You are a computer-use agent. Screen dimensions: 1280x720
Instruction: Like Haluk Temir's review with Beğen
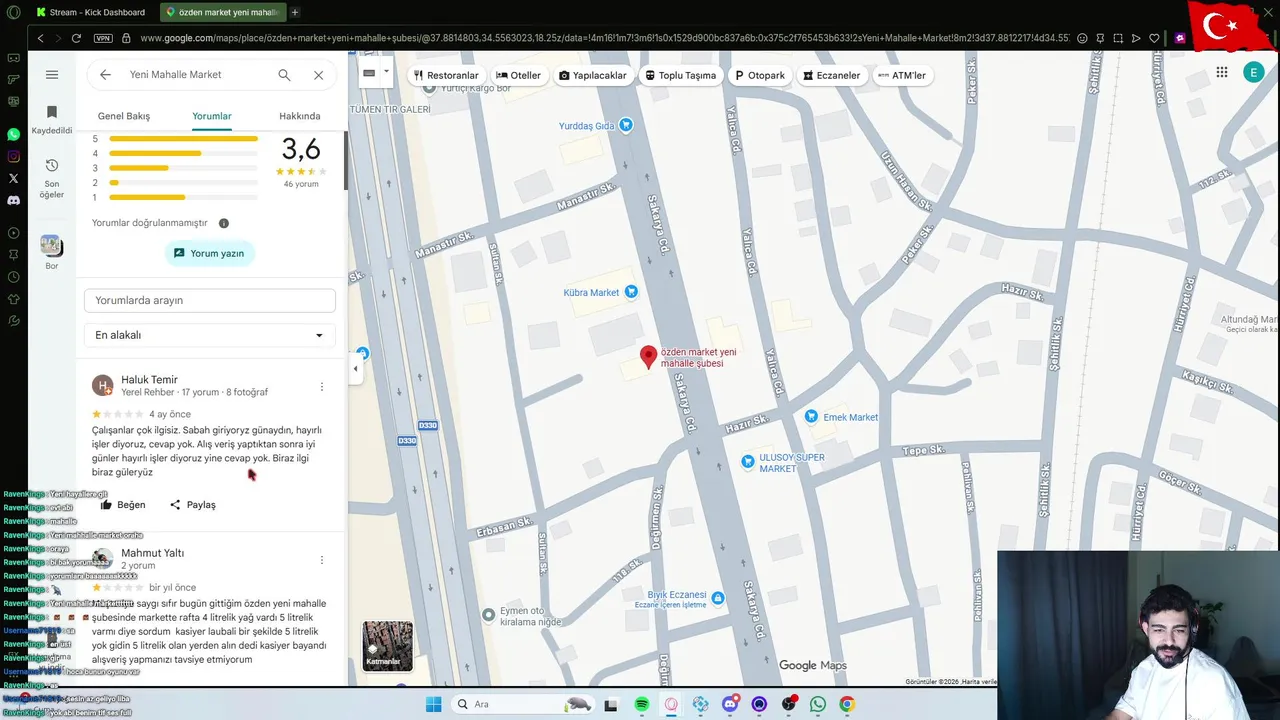coord(123,505)
